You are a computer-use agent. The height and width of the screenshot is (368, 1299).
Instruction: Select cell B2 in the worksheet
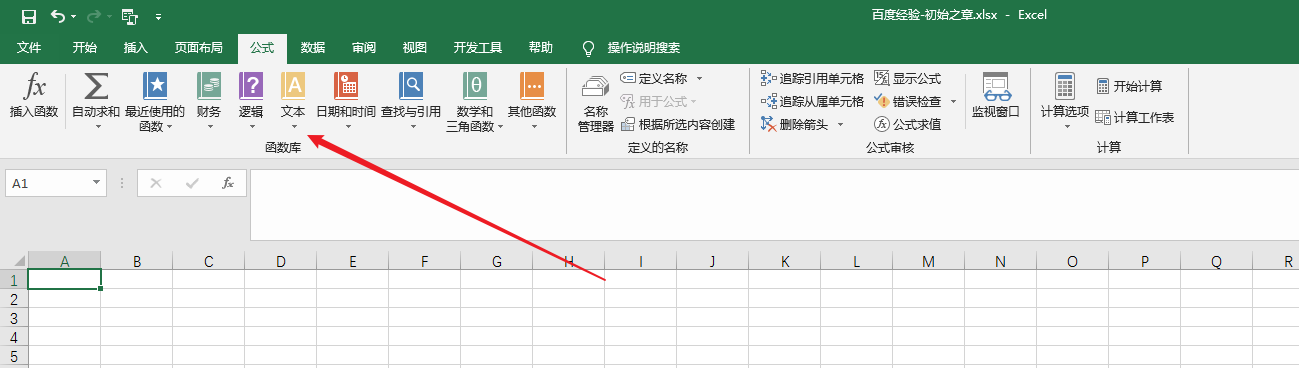click(136, 298)
